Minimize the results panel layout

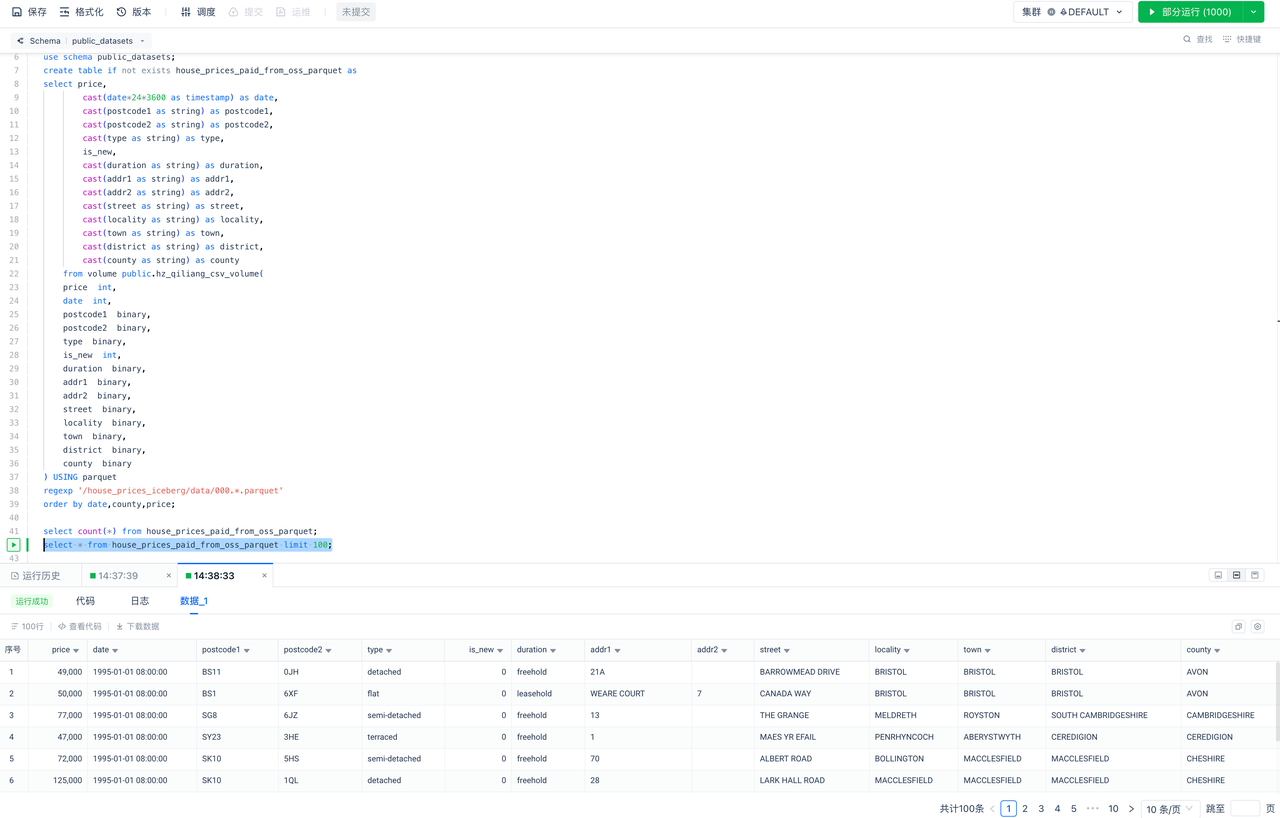click(1218, 576)
